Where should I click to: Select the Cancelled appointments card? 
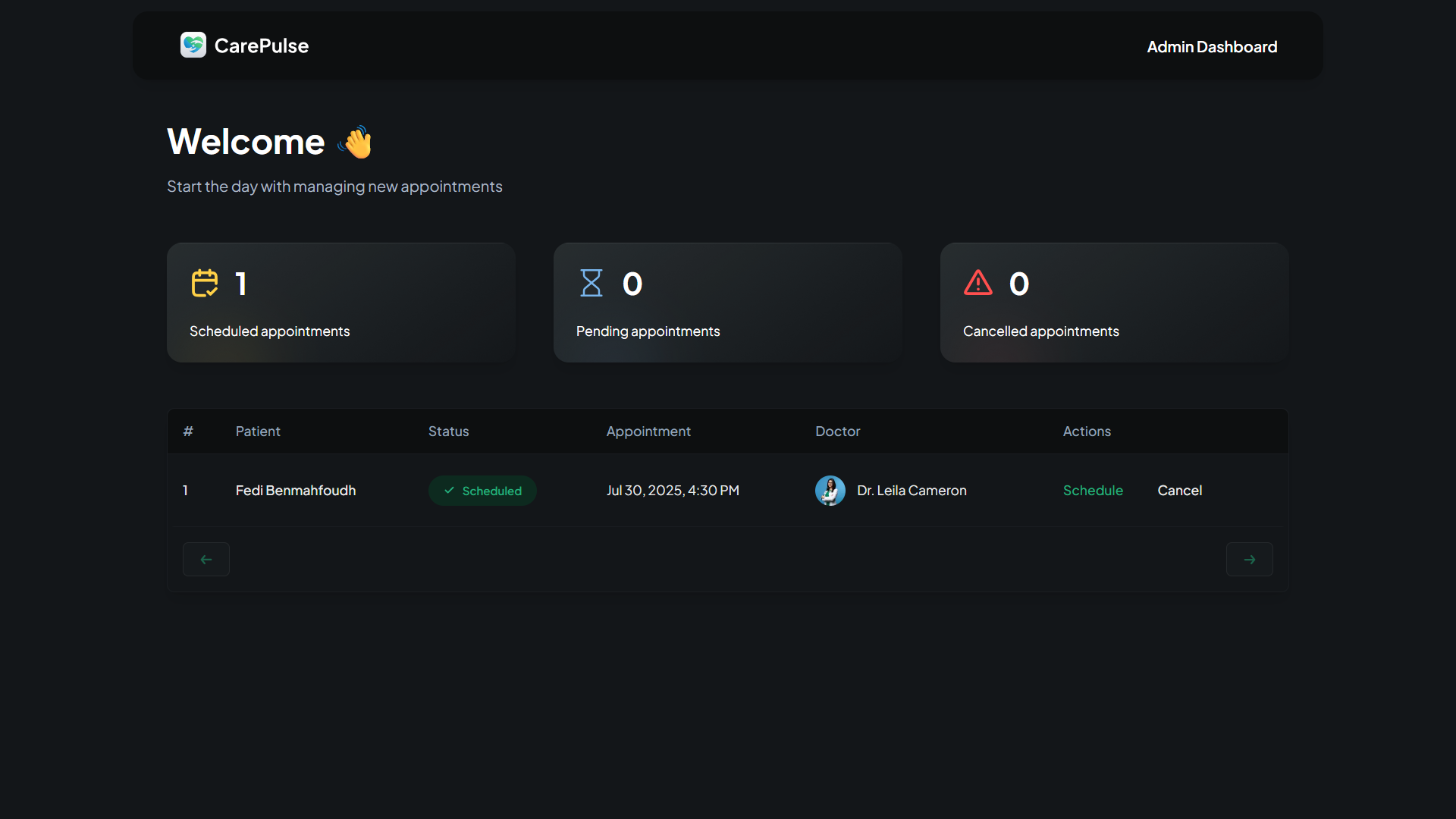click(x=1114, y=303)
